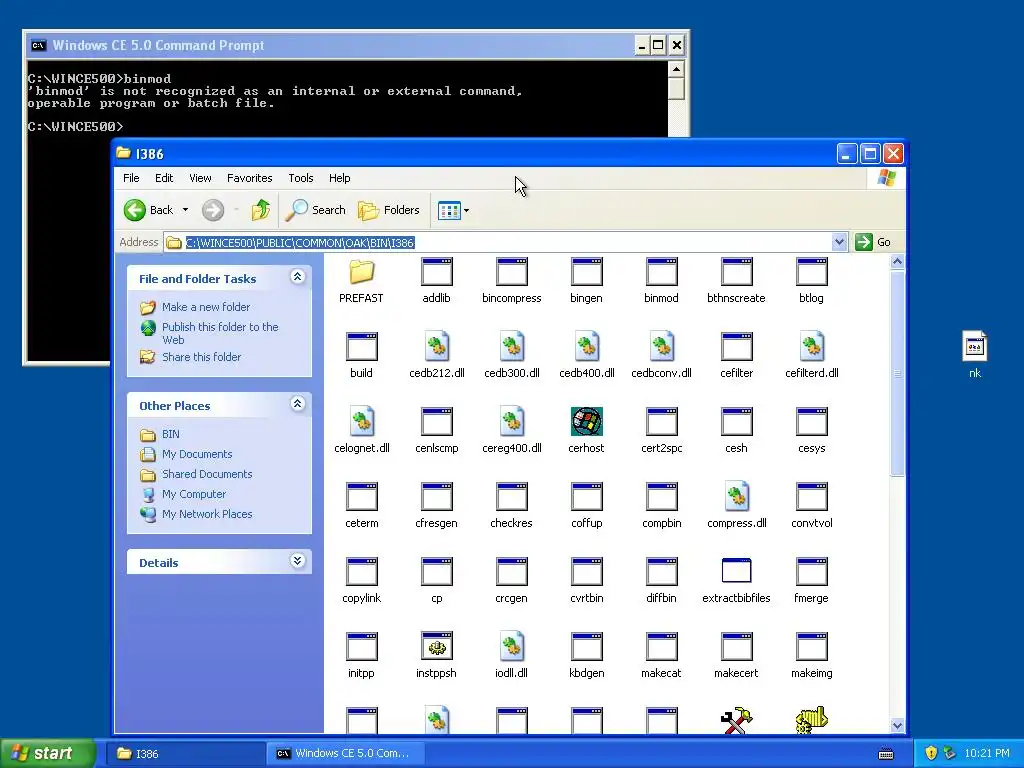Toggle the Folders pane button

389,210
